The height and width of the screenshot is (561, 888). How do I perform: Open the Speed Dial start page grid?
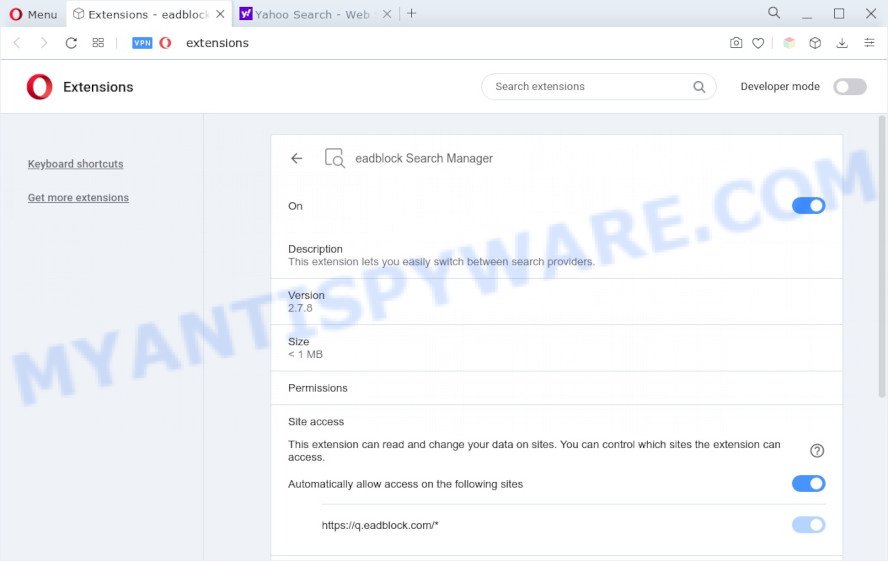98,43
